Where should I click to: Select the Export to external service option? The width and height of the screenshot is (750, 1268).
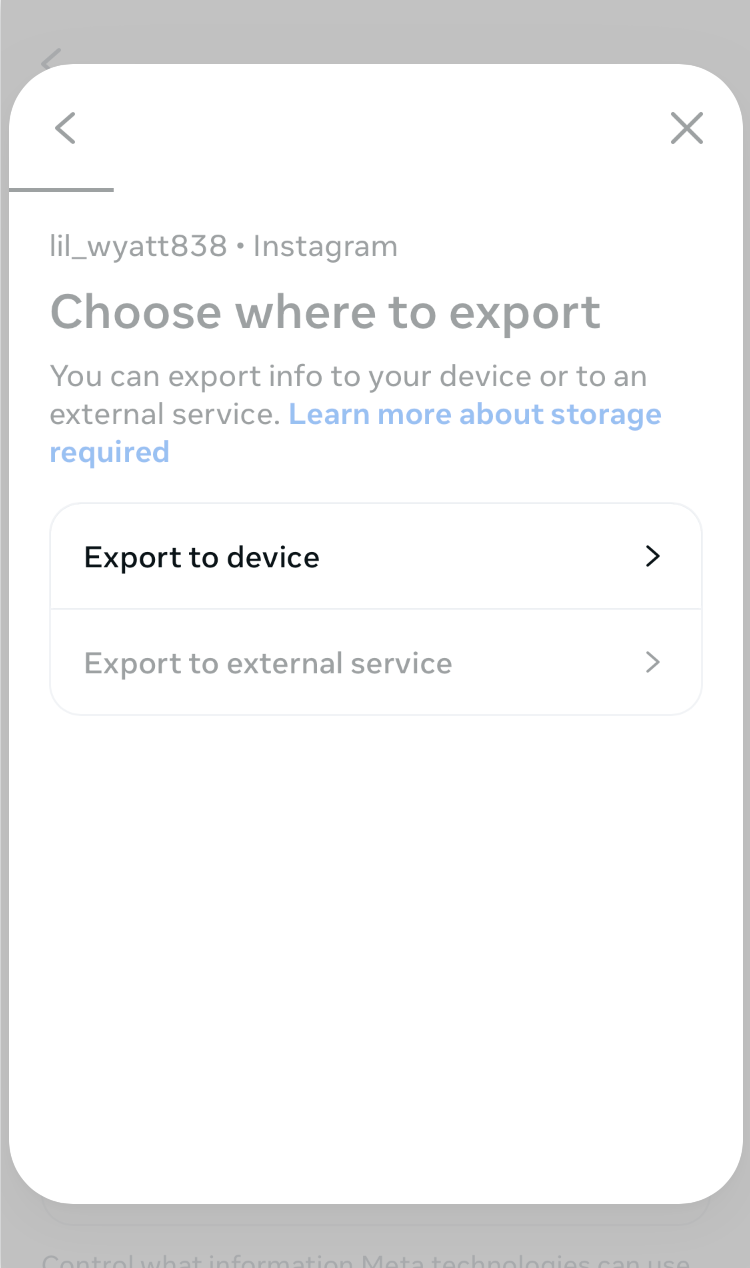[x=375, y=662]
